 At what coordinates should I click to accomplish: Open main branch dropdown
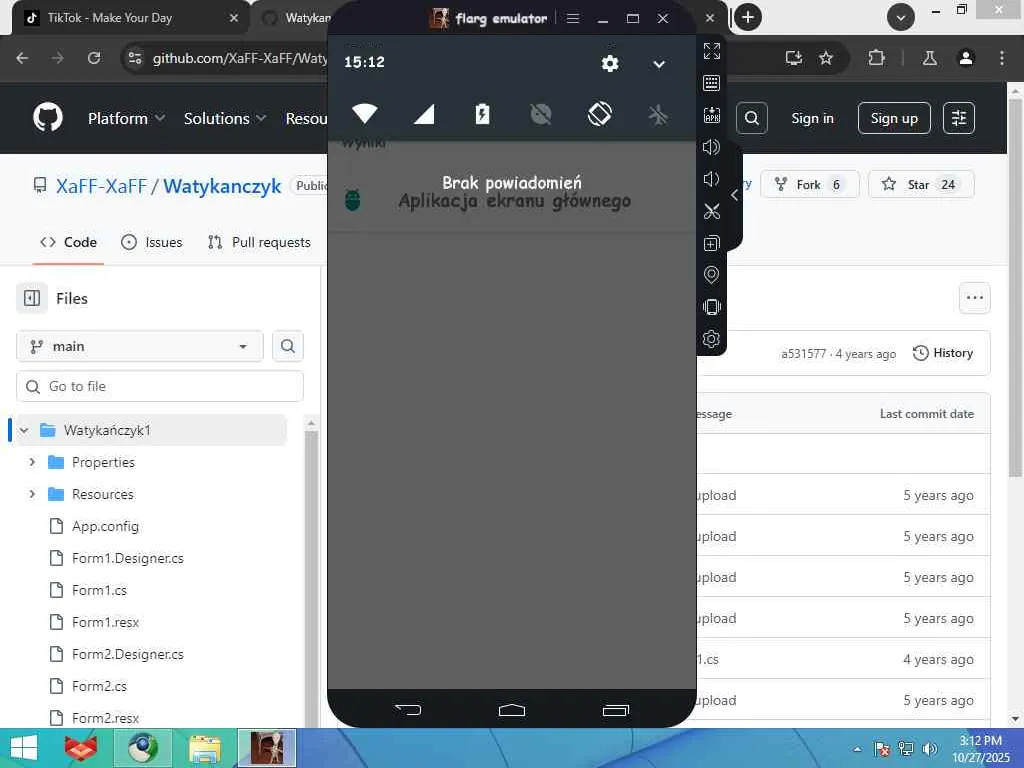point(140,346)
